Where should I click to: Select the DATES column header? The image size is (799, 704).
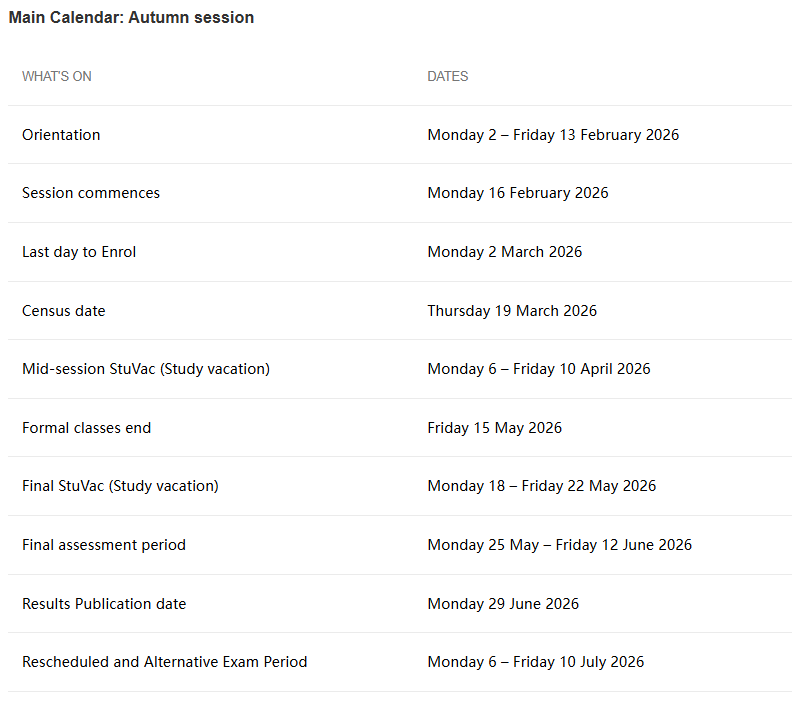[x=447, y=76]
